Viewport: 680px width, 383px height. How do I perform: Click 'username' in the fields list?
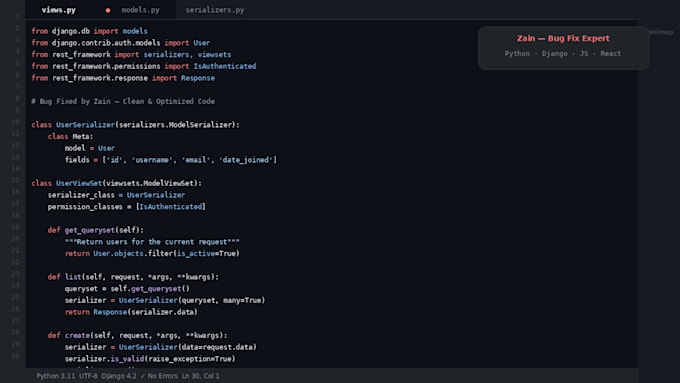click(151, 160)
